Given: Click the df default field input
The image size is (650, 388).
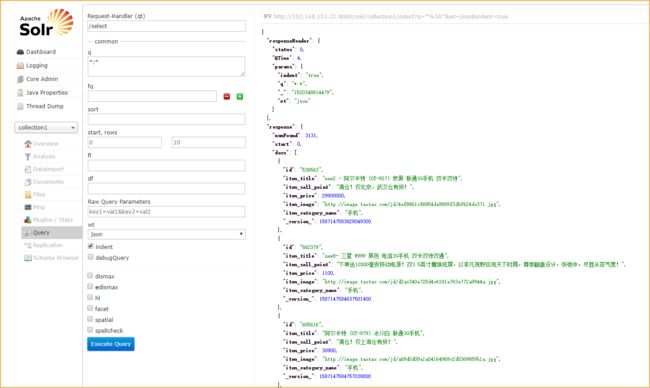Looking at the screenshot, I should tap(166, 189).
